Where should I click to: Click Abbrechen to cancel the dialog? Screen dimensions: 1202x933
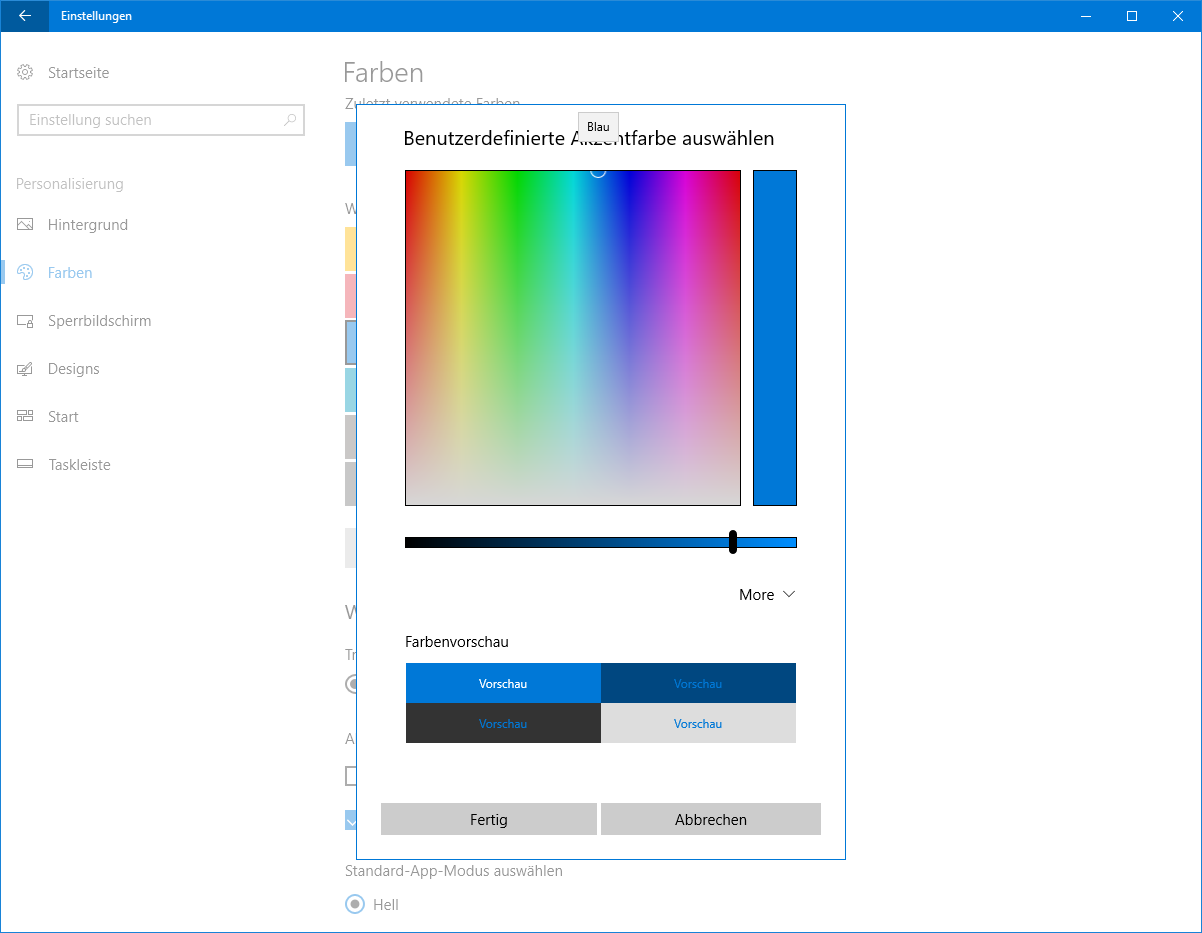coord(711,819)
